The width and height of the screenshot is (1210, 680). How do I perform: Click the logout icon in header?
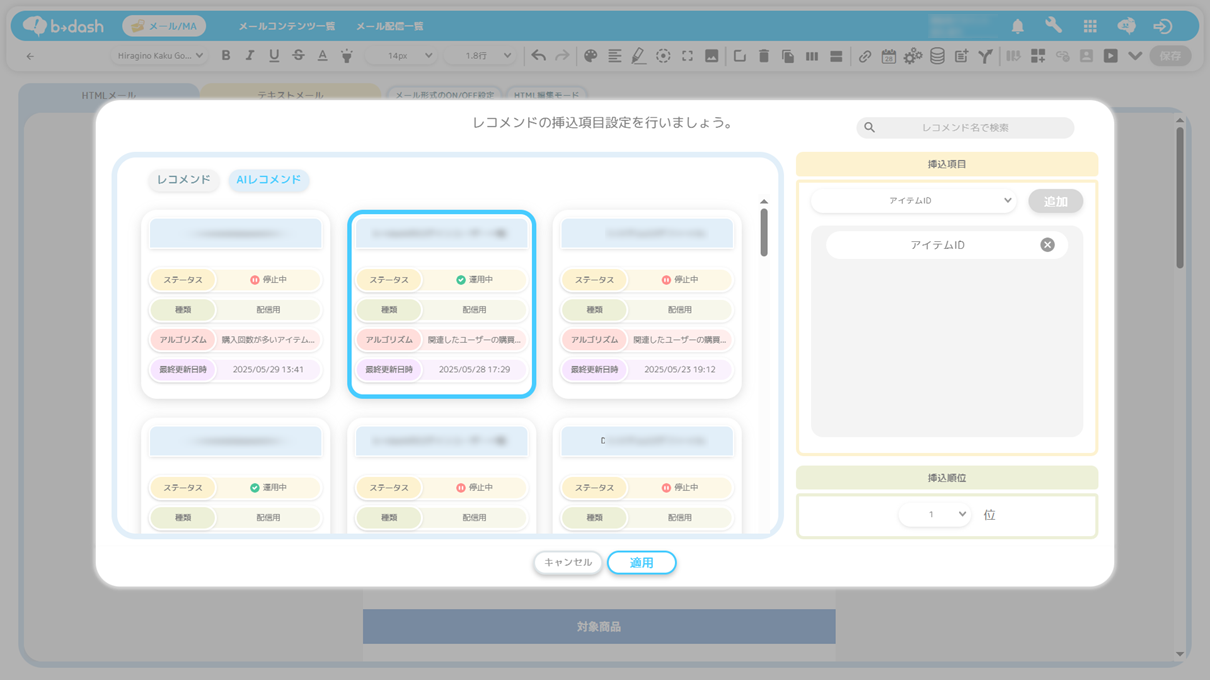tap(1162, 26)
